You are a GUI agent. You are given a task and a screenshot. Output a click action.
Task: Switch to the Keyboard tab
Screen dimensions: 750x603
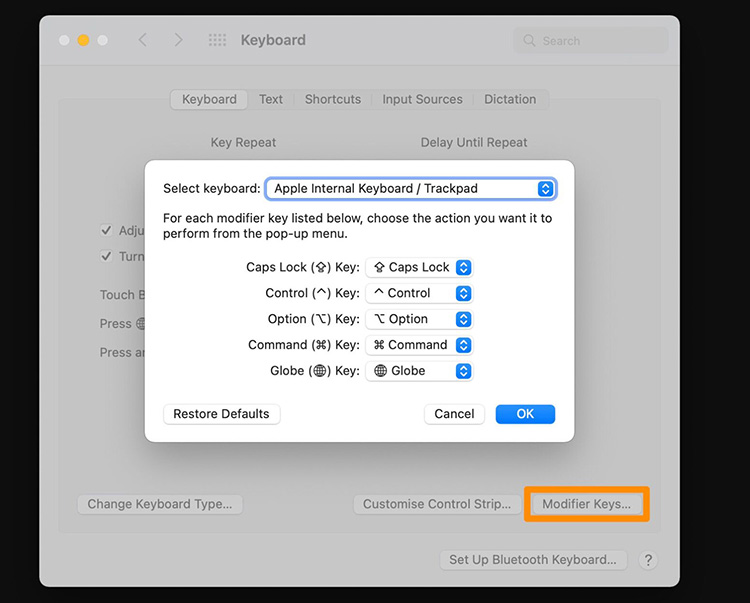coord(209,99)
